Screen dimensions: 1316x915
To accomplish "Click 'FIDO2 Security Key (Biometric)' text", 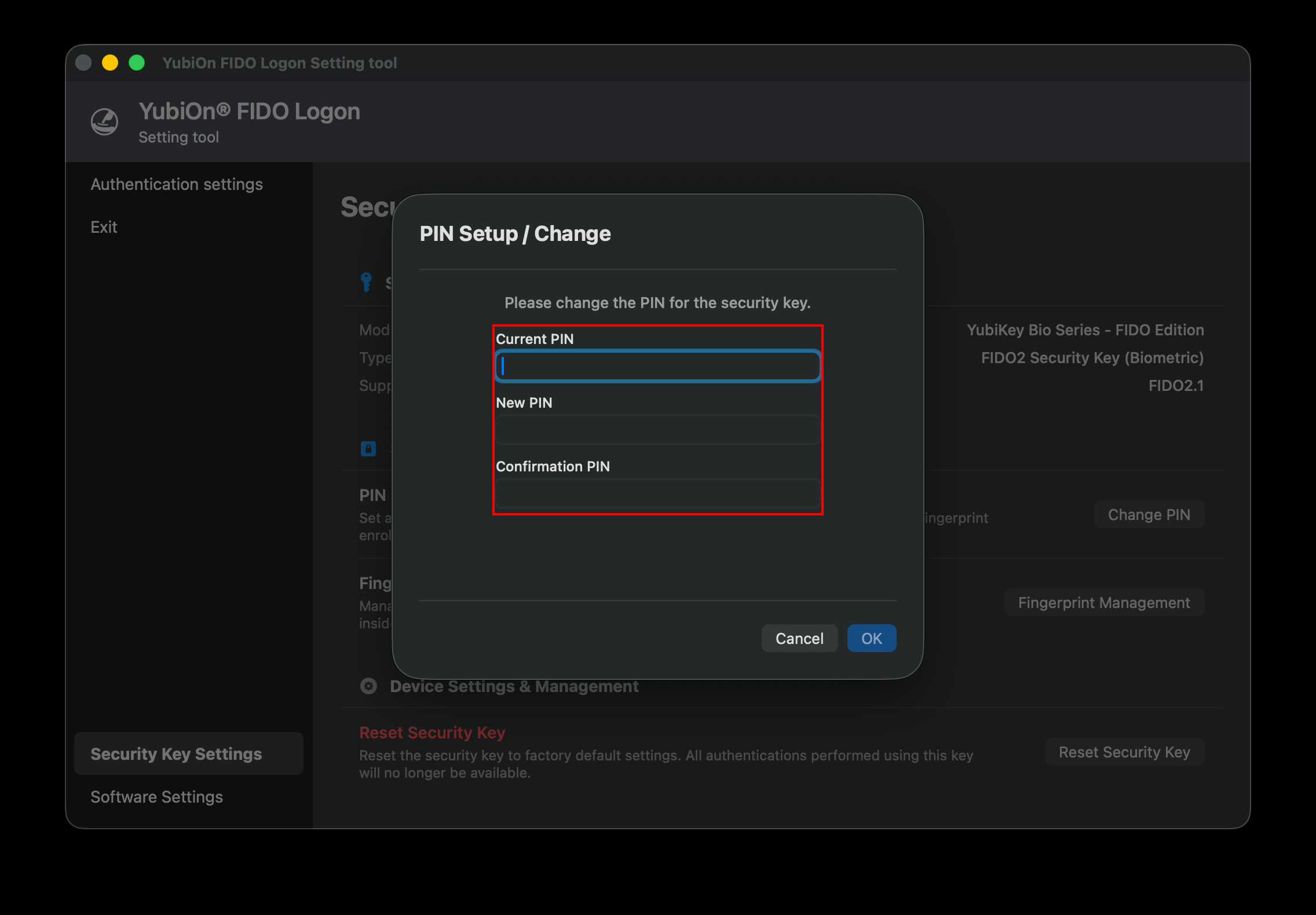I will (1092, 358).
